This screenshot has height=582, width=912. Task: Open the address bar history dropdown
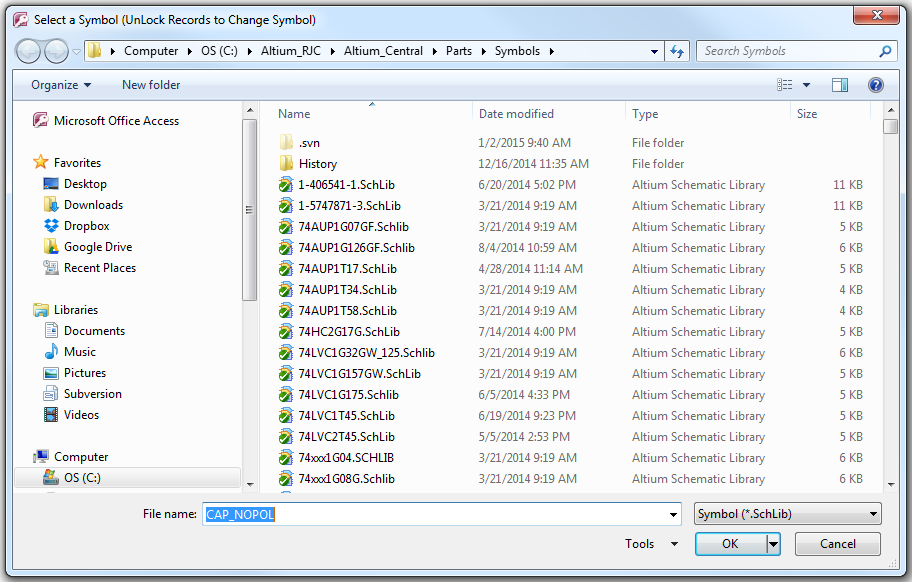pos(654,51)
